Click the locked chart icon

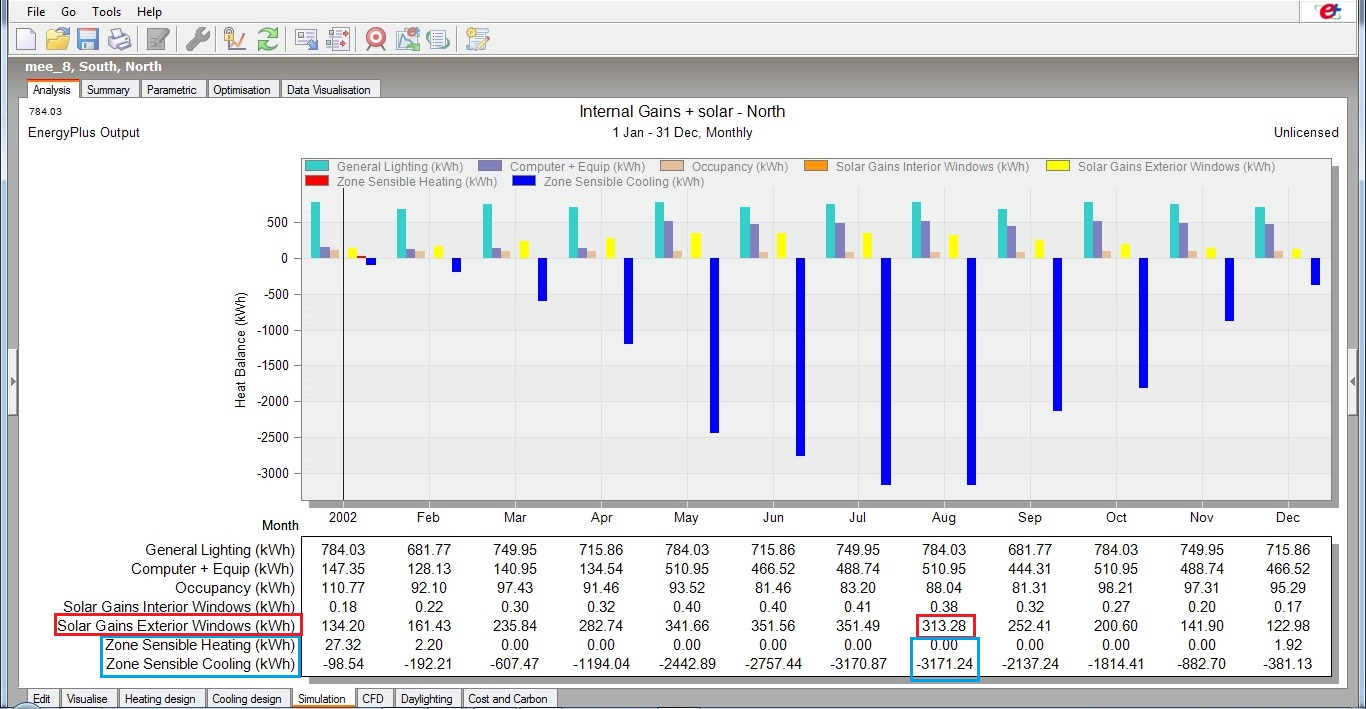(235, 39)
